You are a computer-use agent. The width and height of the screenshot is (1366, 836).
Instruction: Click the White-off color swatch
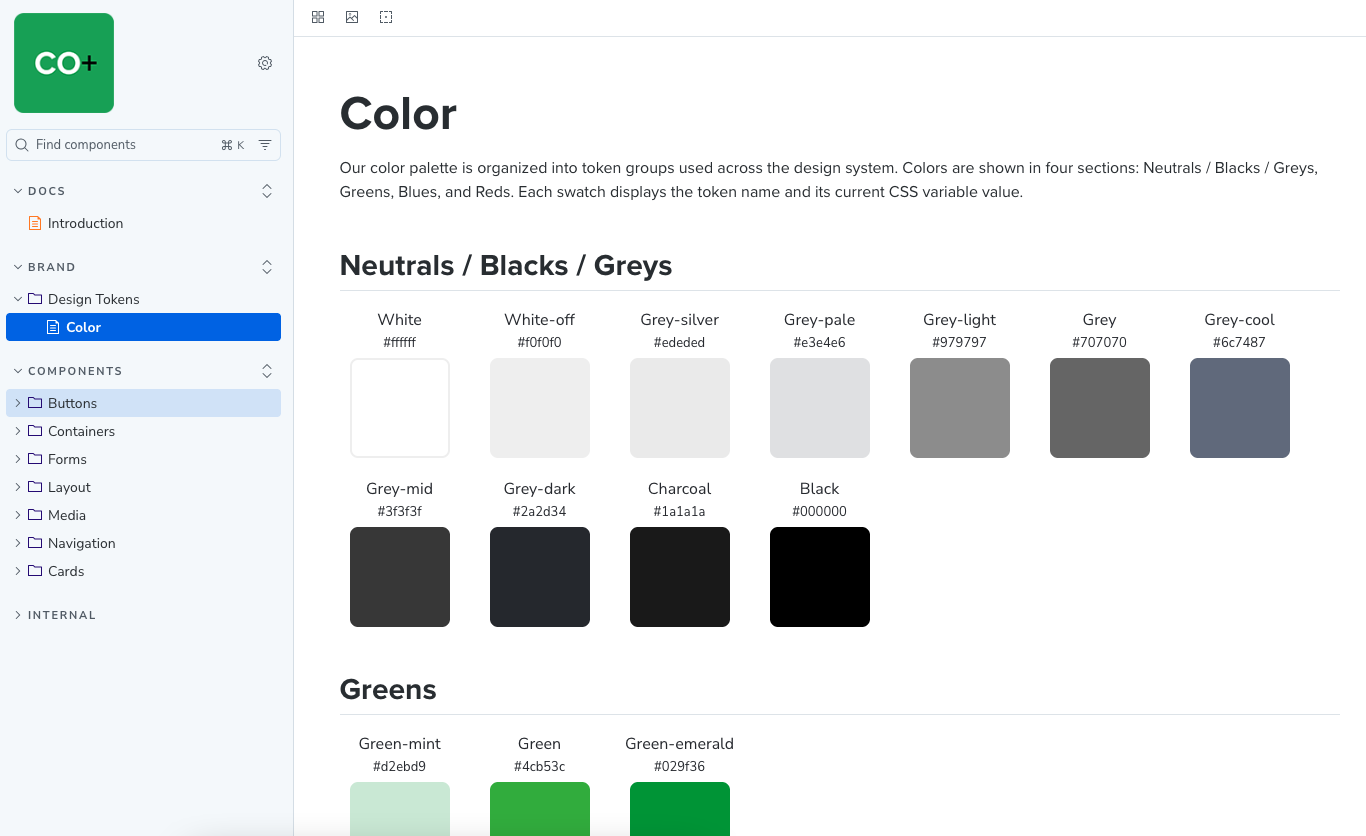[540, 408]
